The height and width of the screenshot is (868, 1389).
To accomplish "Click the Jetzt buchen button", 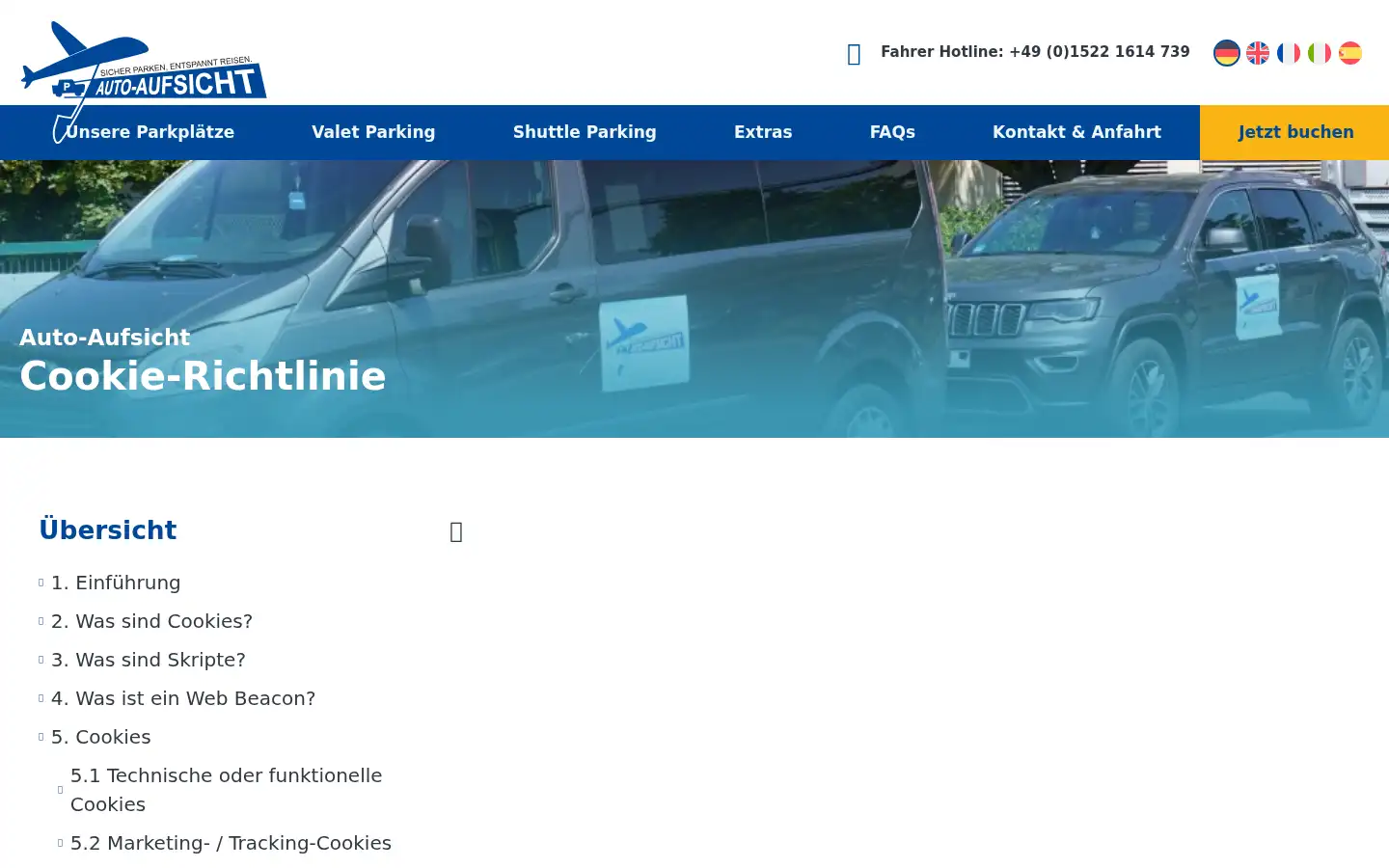I will (1294, 132).
